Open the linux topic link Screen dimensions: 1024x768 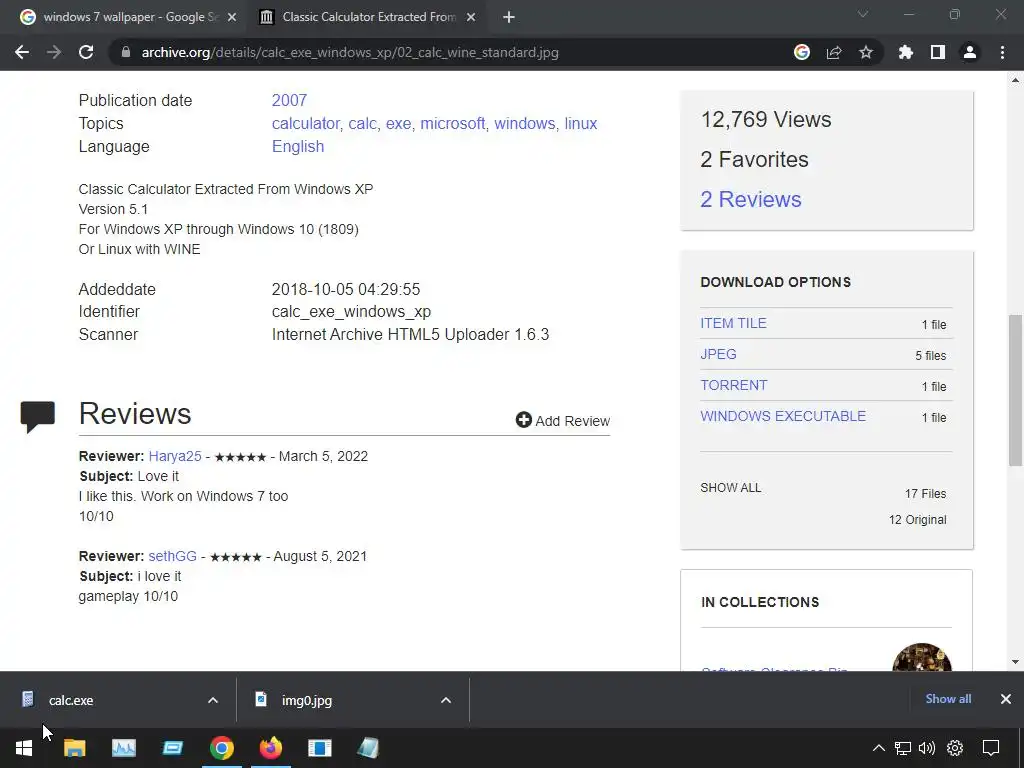point(581,123)
